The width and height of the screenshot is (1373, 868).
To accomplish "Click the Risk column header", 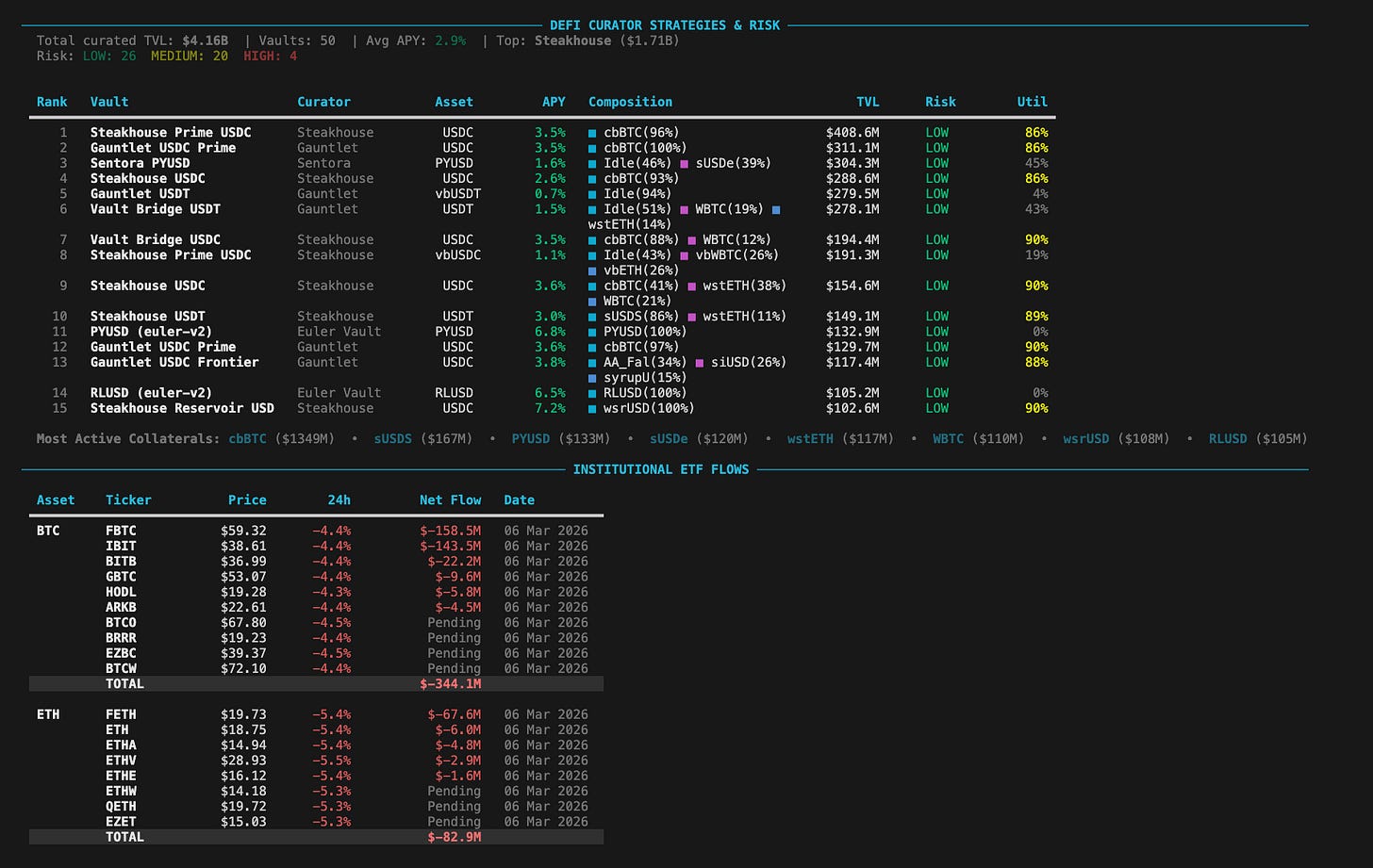I will tap(940, 102).
